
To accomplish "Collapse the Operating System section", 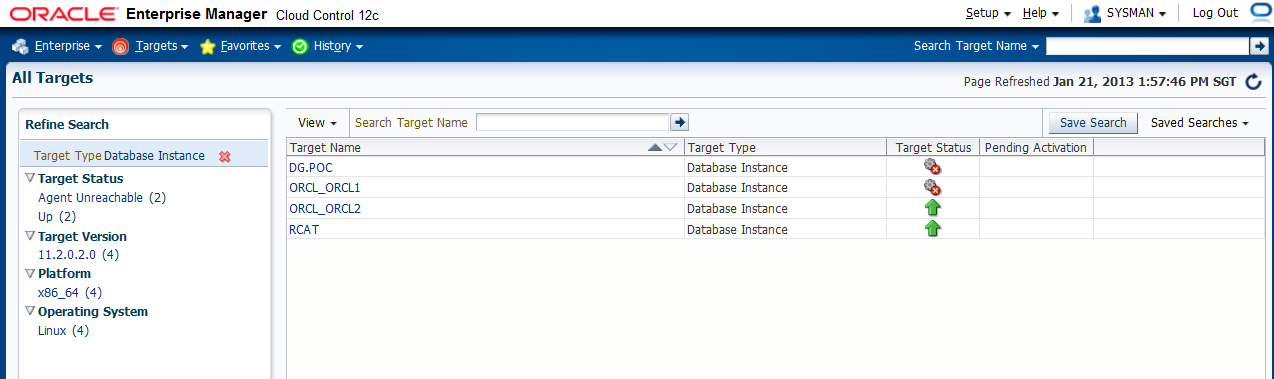I will (x=30, y=312).
